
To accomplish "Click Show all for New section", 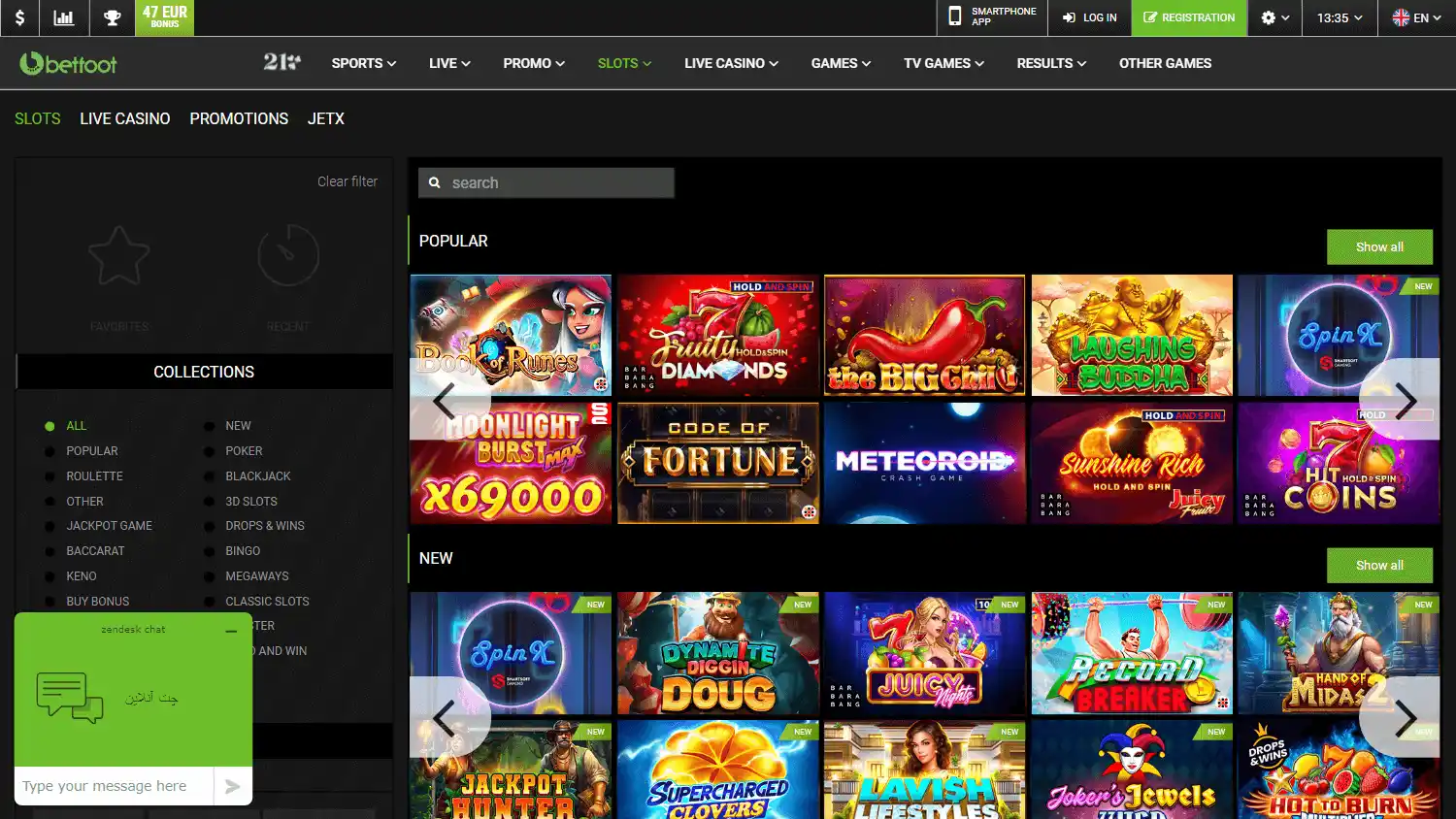I will tap(1379, 565).
